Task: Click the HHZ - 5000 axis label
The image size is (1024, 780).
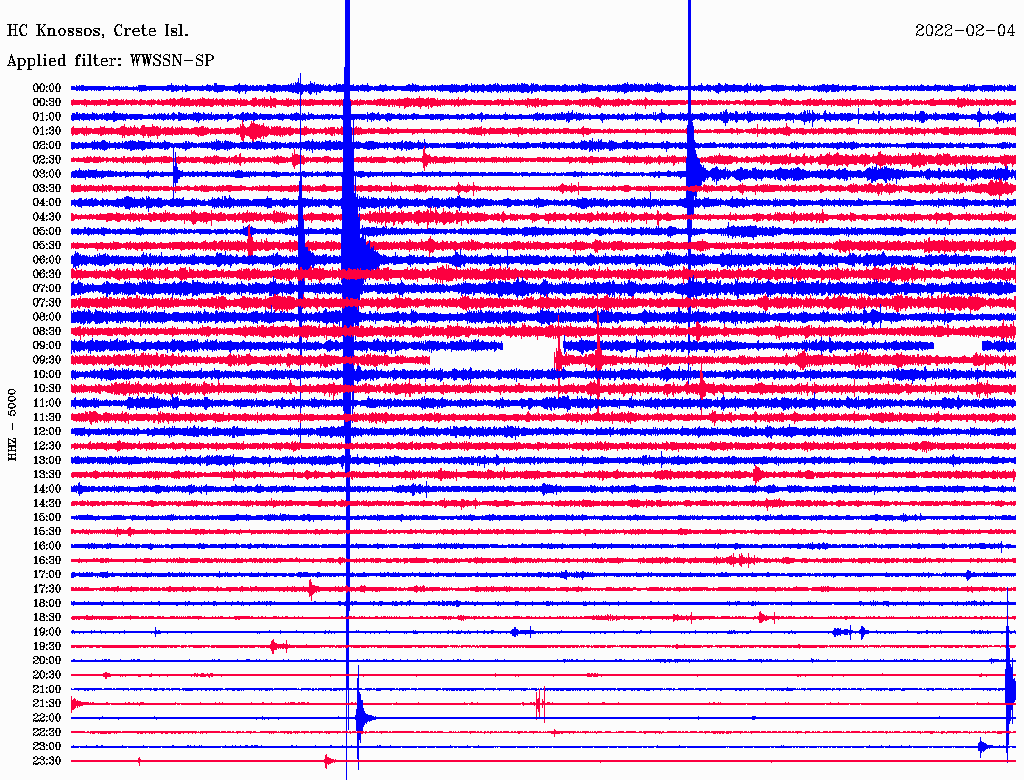Action: [12, 425]
